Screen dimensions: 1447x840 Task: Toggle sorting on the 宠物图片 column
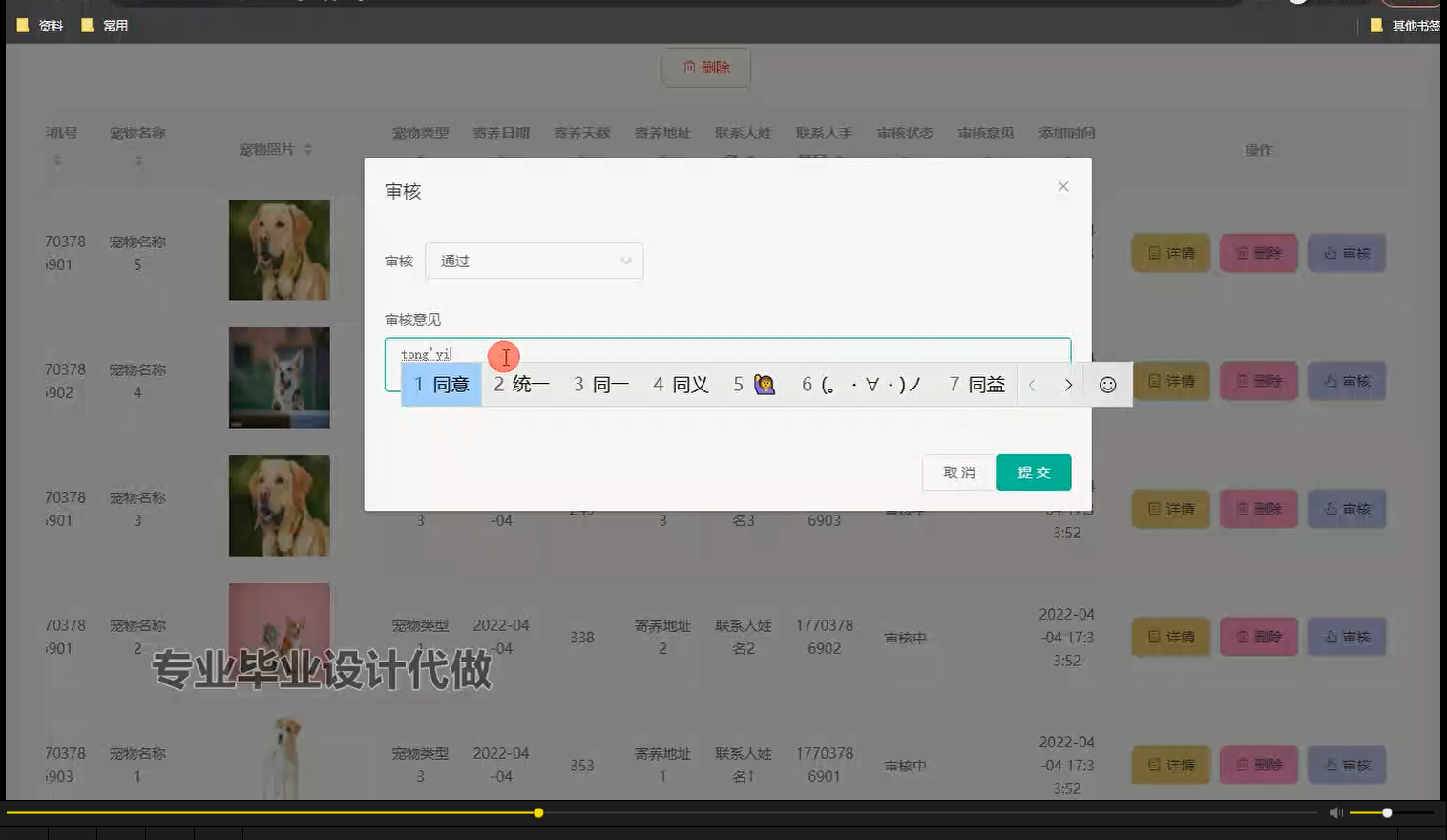[x=305, y=150]
